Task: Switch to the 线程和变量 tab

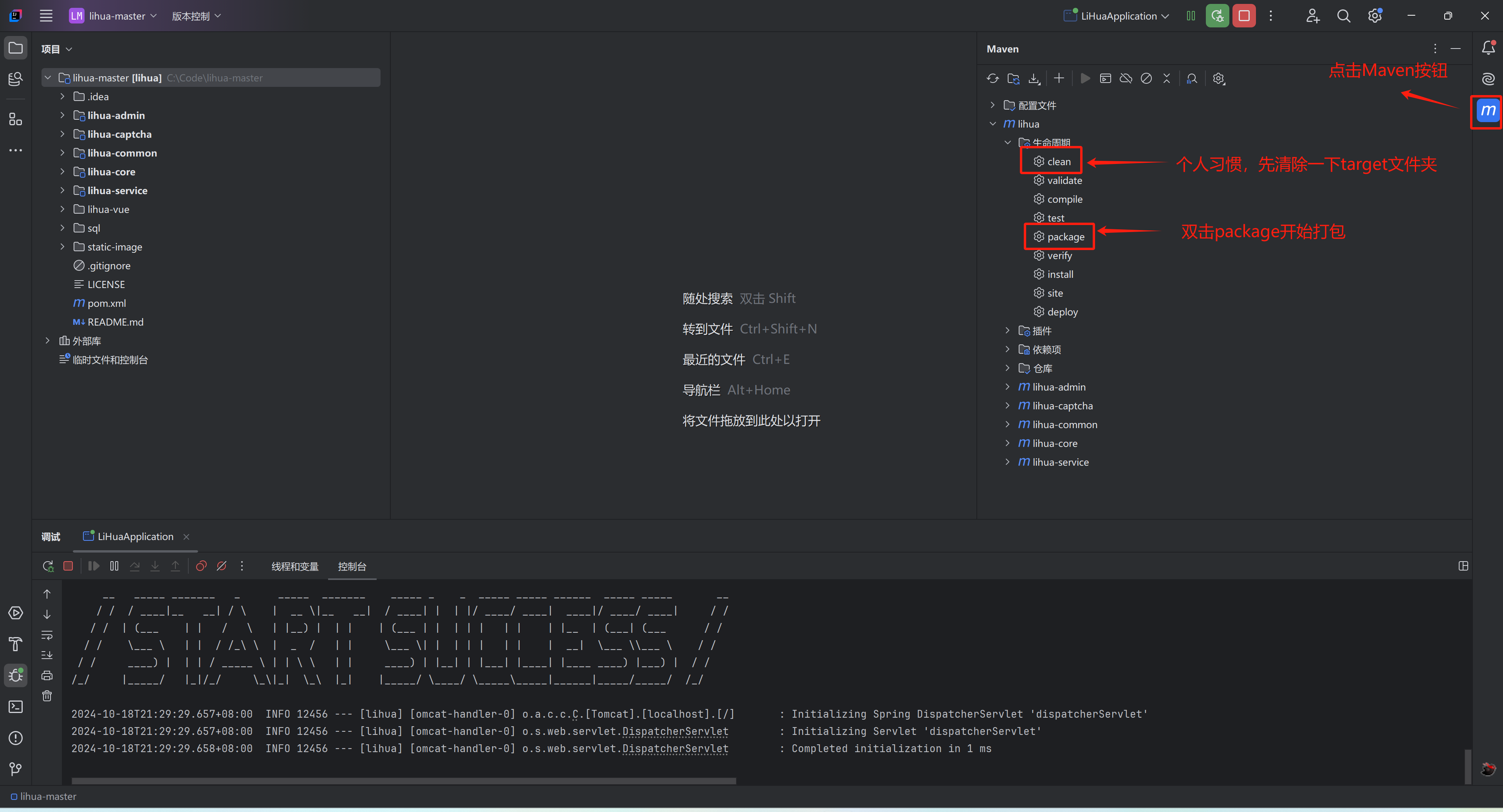Action: (295, 566)
